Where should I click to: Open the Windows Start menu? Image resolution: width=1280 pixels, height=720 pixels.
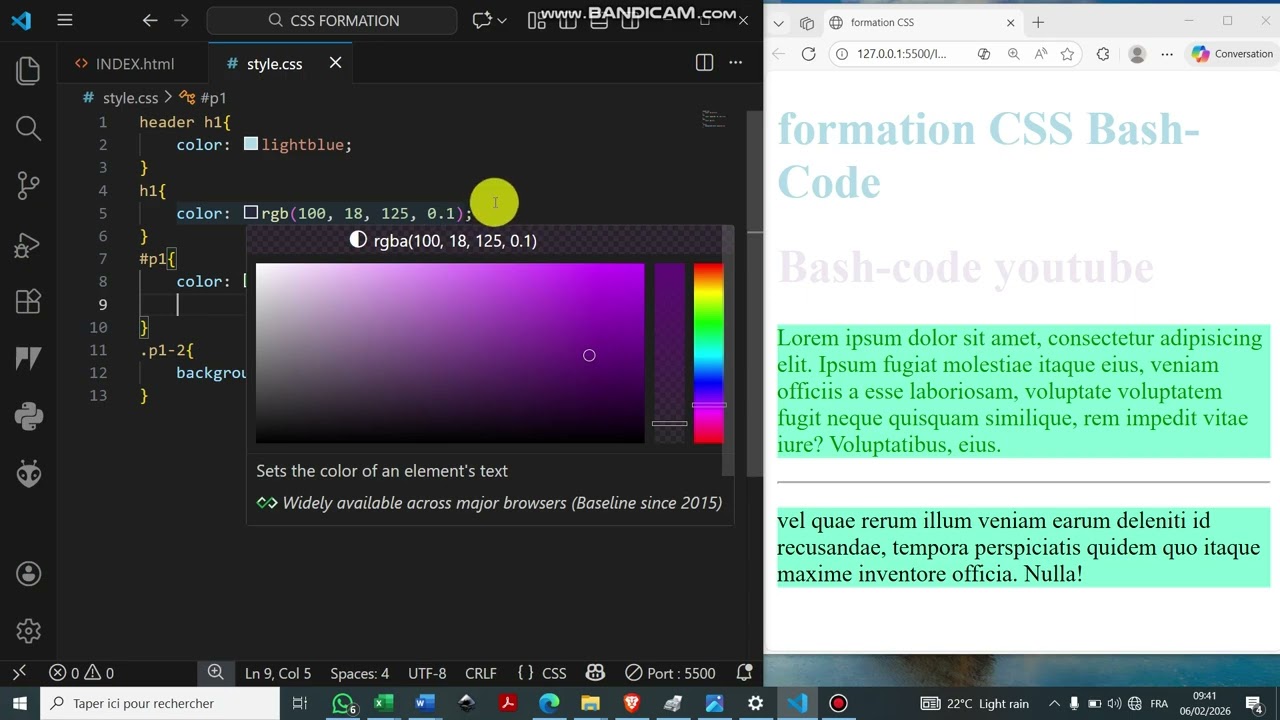(19, 703)
